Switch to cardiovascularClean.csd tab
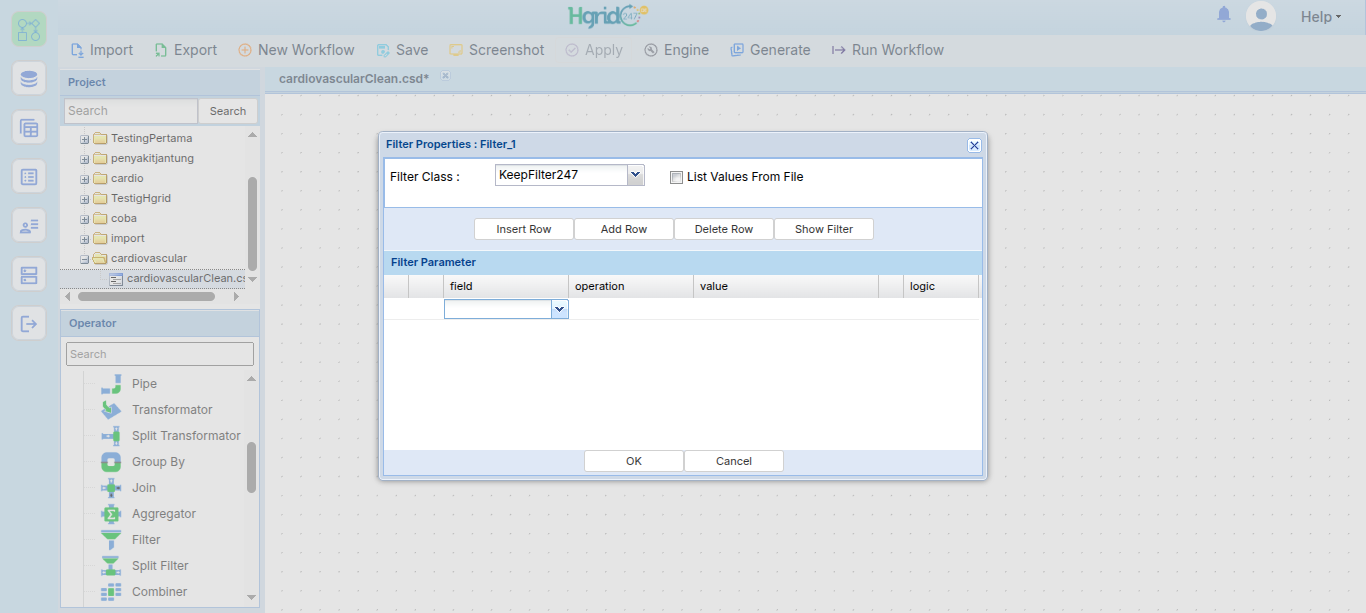This screenshot has height=613, width=1366. tap(354, 78)
